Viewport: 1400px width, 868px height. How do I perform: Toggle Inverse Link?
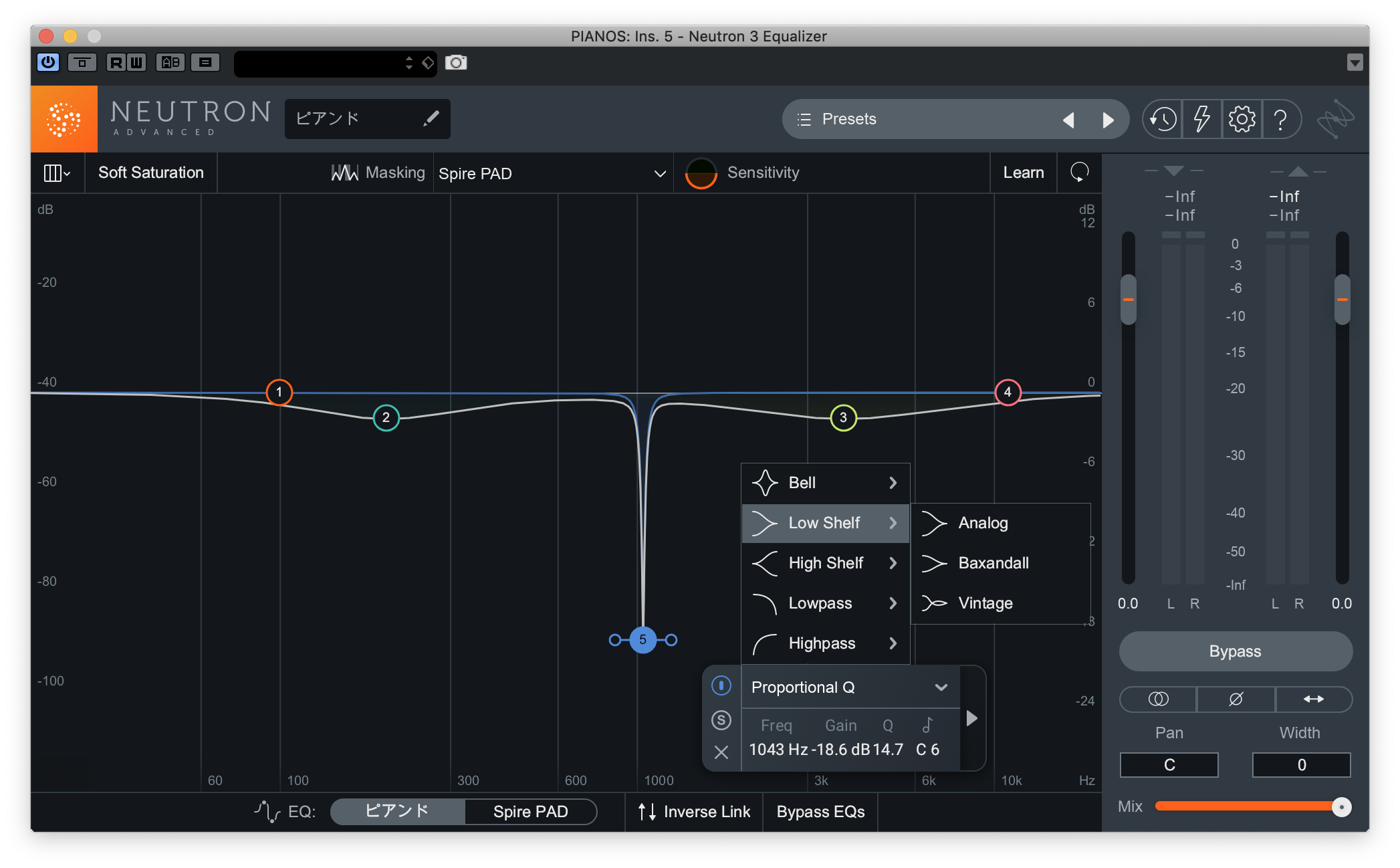tap(694, 811)
